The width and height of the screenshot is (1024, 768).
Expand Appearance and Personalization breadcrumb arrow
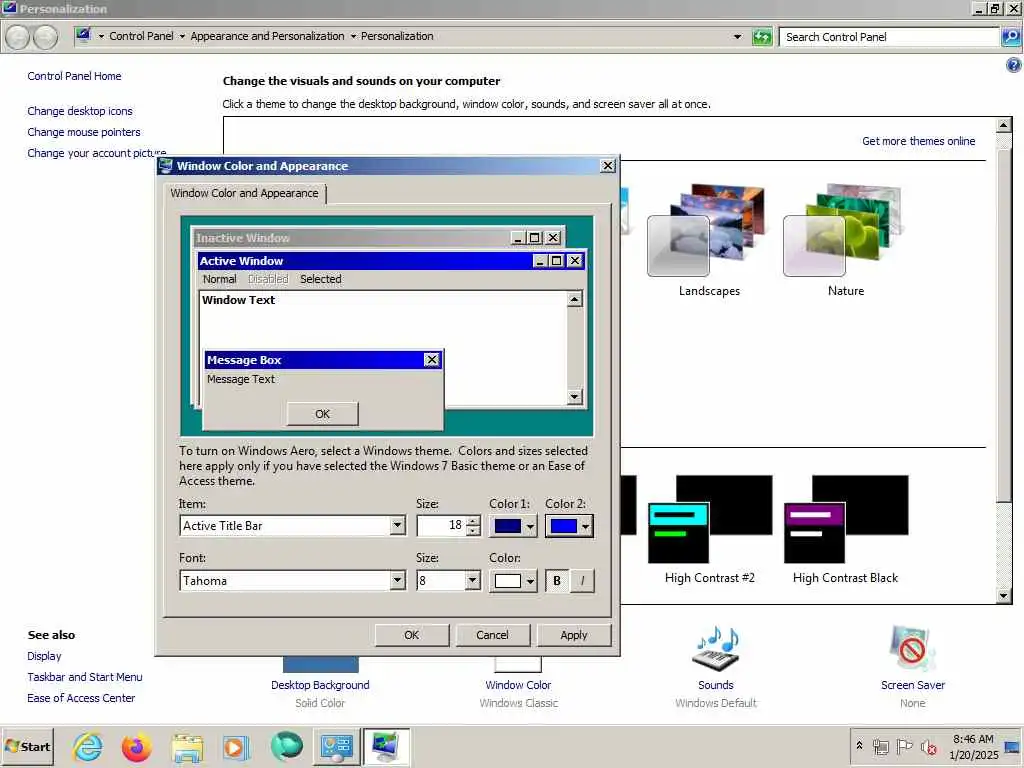click(x=353, y=37)
